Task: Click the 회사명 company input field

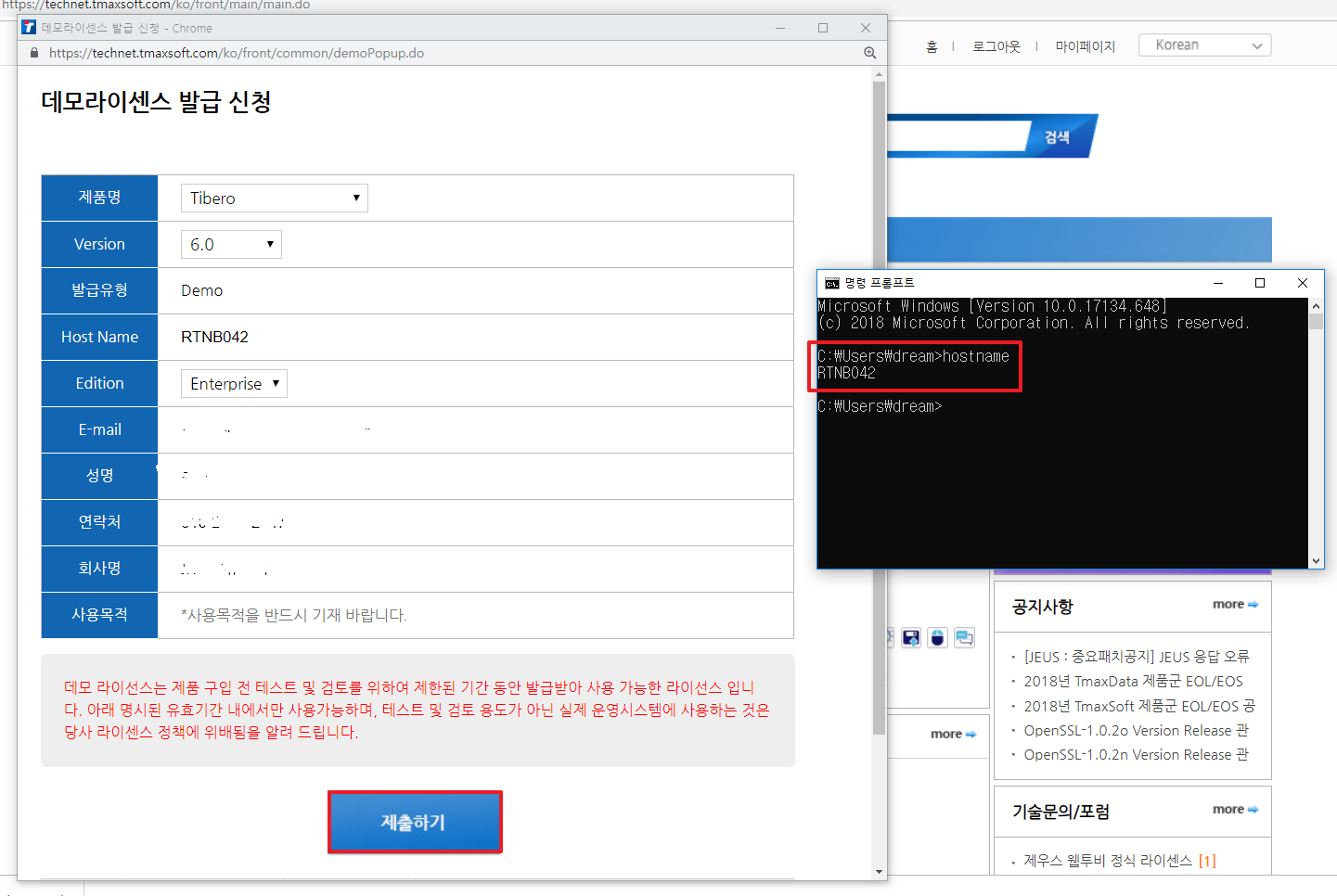Action: 475,569
